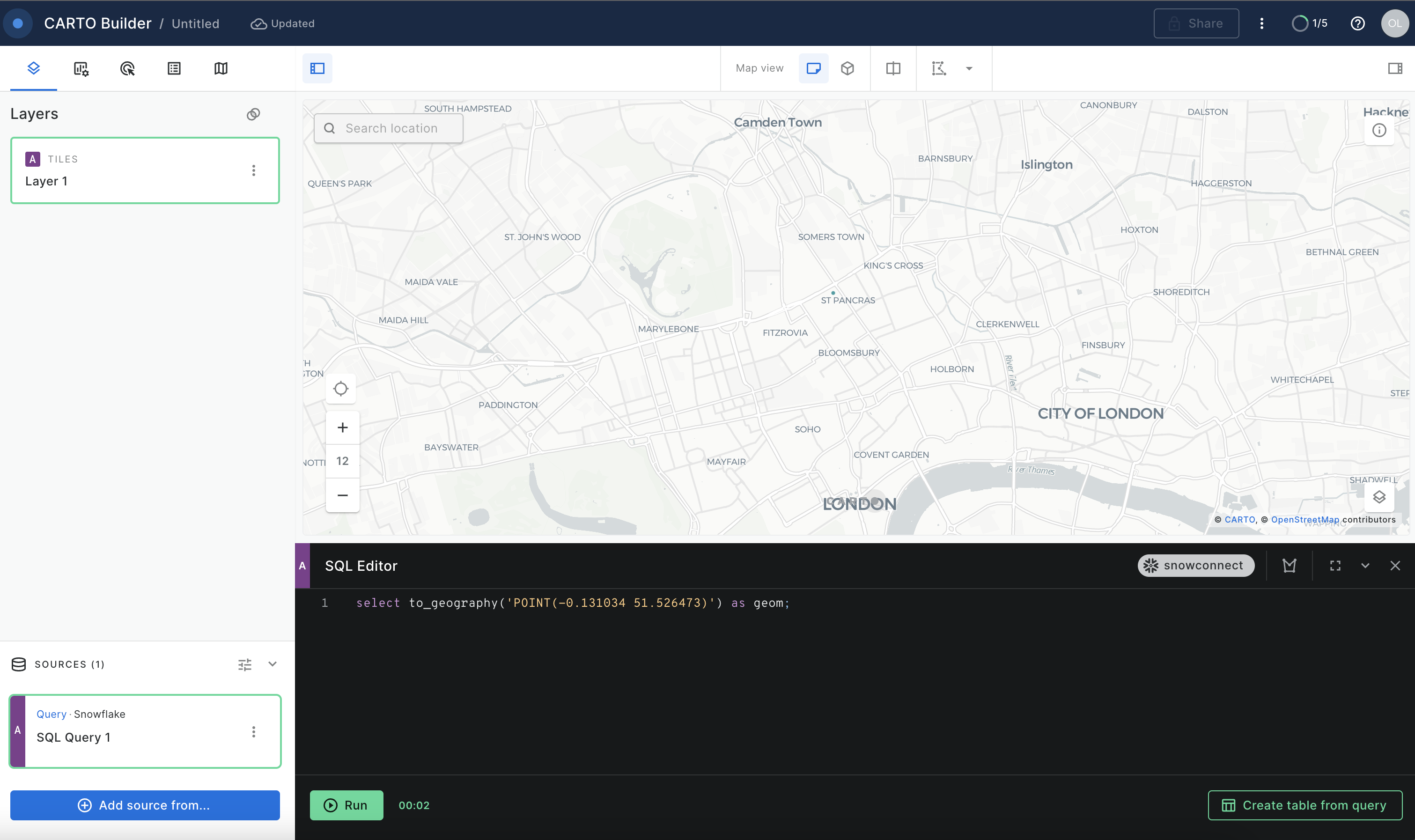Screen dimensions: 1415x840
Task: Open the feature selection tool on the map
Action: click(x=938, y=68)
